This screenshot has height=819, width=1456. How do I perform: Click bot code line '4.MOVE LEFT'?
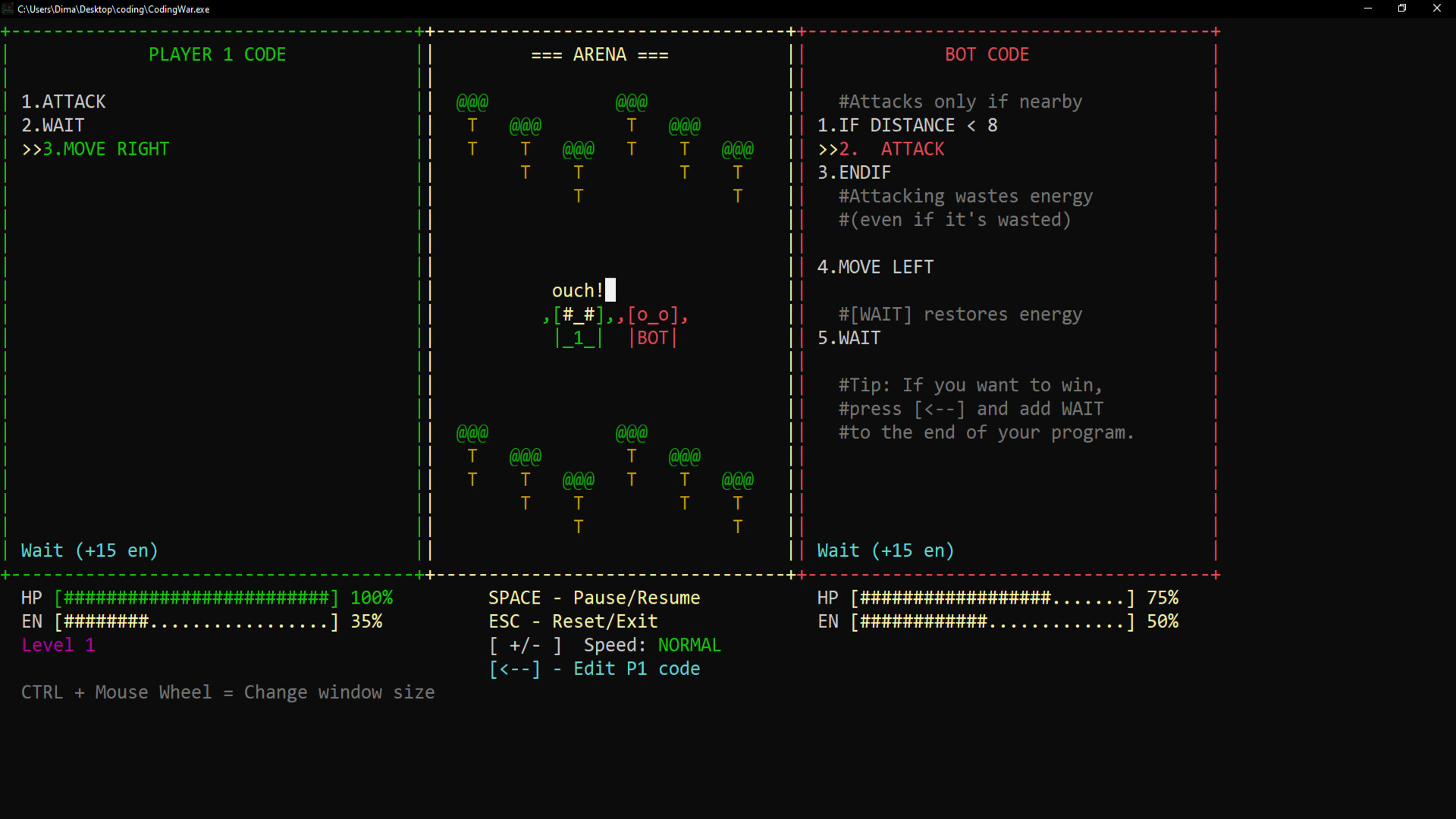pos(875,267)
